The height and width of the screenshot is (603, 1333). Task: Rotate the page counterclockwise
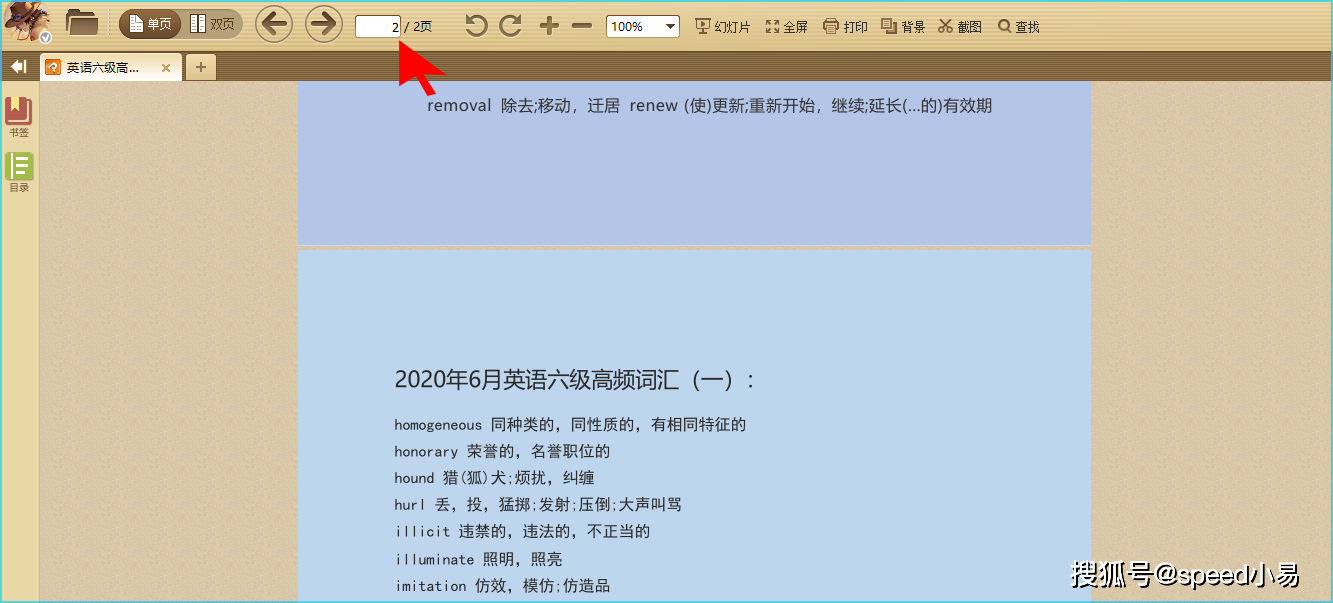point(475,25)
